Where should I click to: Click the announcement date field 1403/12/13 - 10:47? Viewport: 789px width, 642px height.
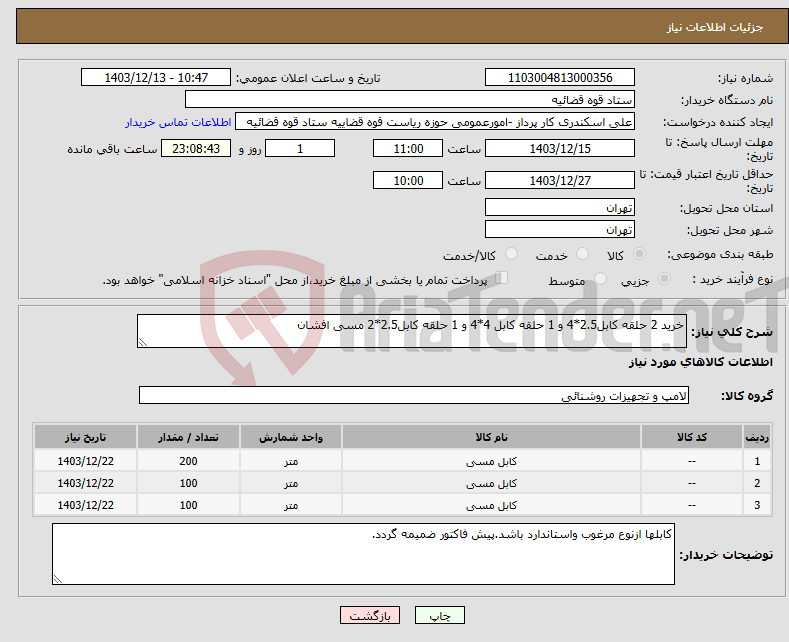point(155,77)
